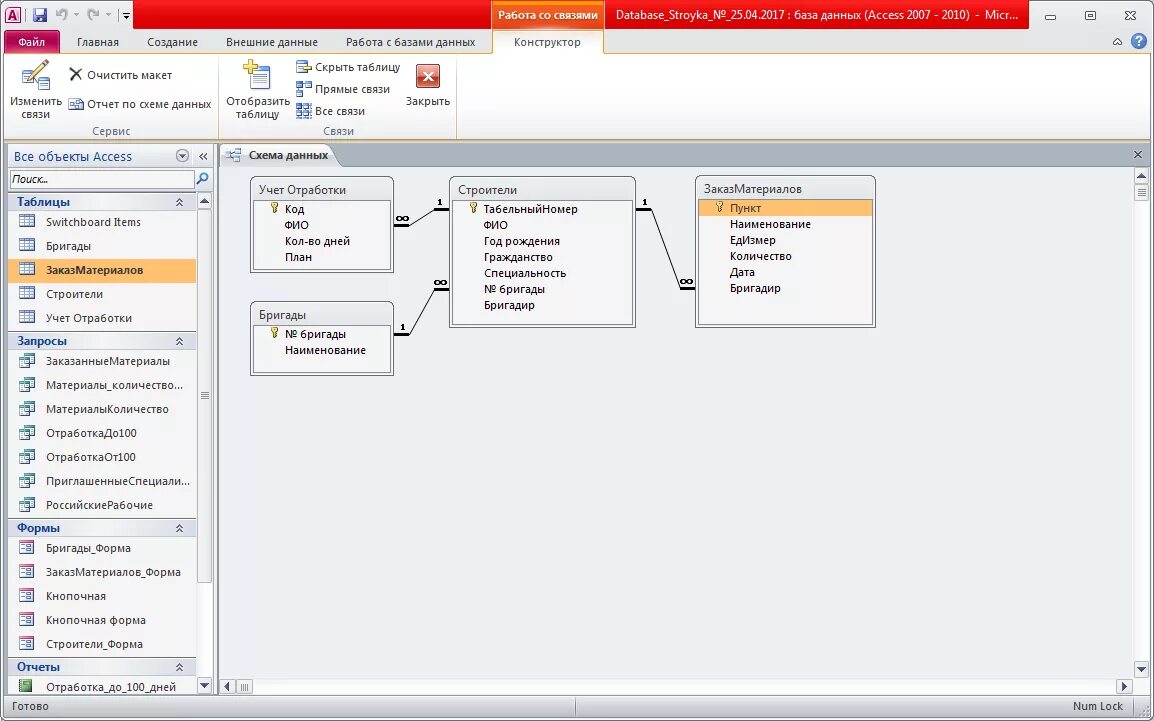This screenshot has width=1154, height=721.
Task: Select the Отработка_до_100_дней report
Action: (102, 687)
